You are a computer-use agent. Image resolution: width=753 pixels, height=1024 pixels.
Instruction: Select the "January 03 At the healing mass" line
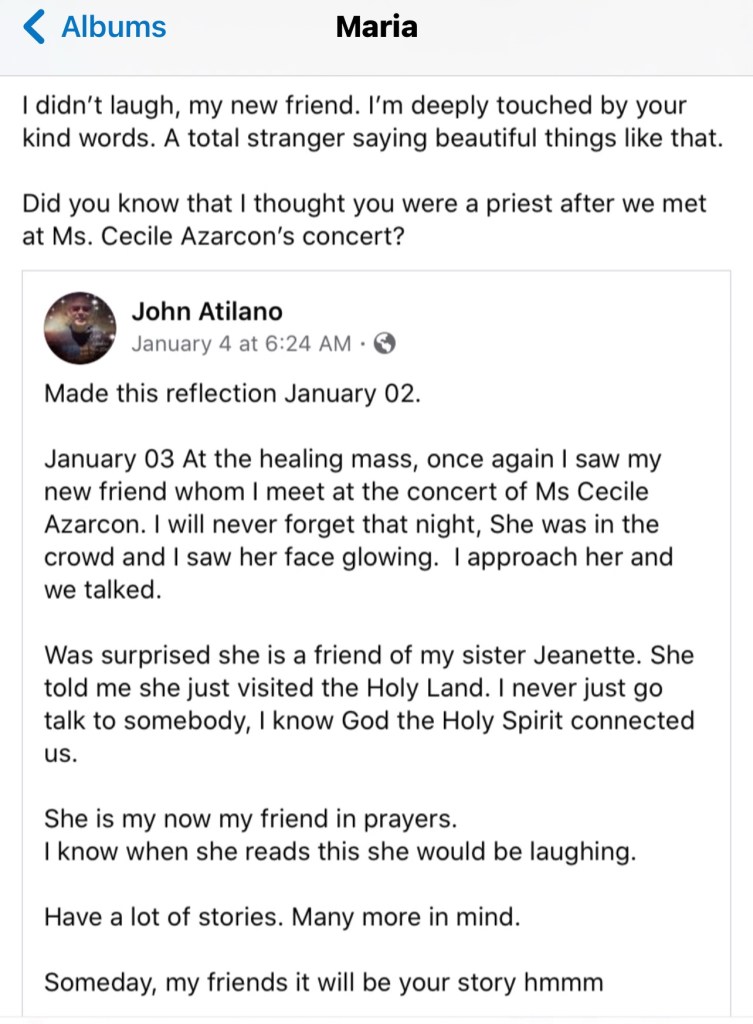pos(352,459)
